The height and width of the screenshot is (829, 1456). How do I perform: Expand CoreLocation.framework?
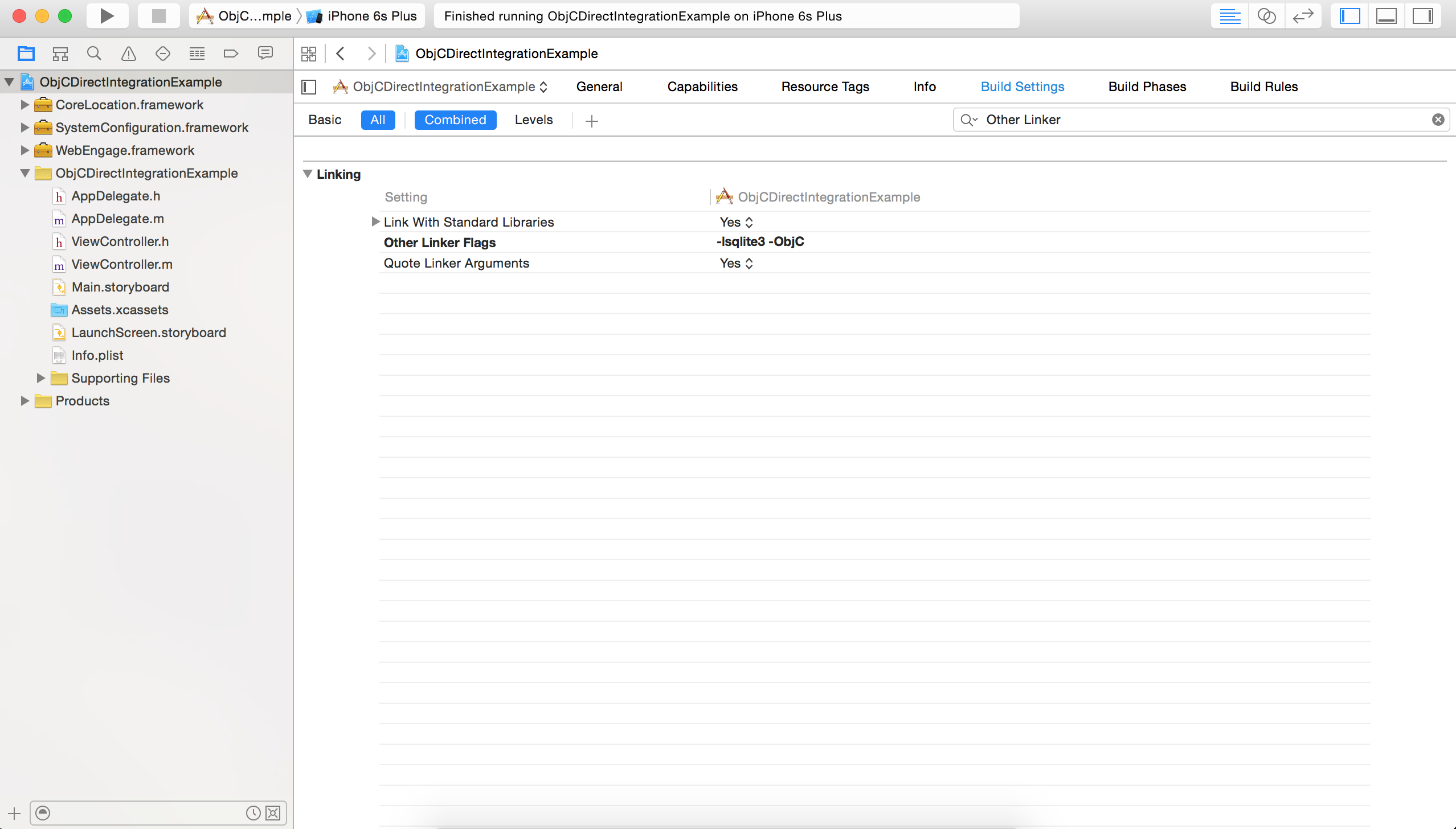click(x=25, y=105)
